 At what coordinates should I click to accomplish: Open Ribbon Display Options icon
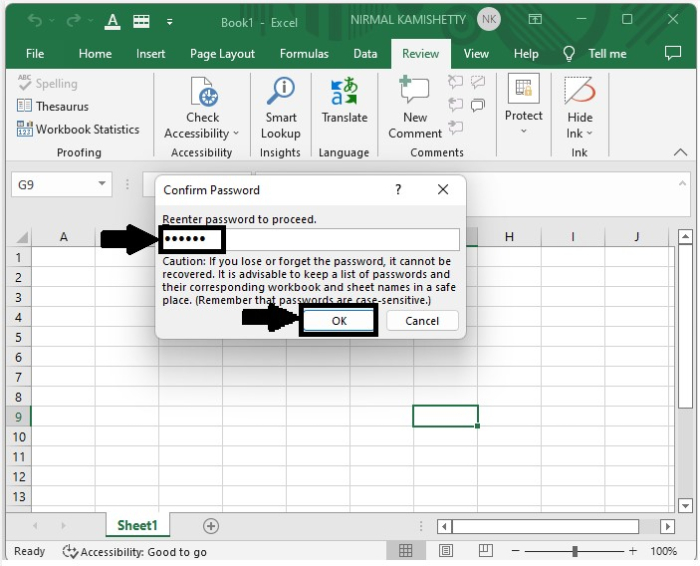(x=535, y=19)
